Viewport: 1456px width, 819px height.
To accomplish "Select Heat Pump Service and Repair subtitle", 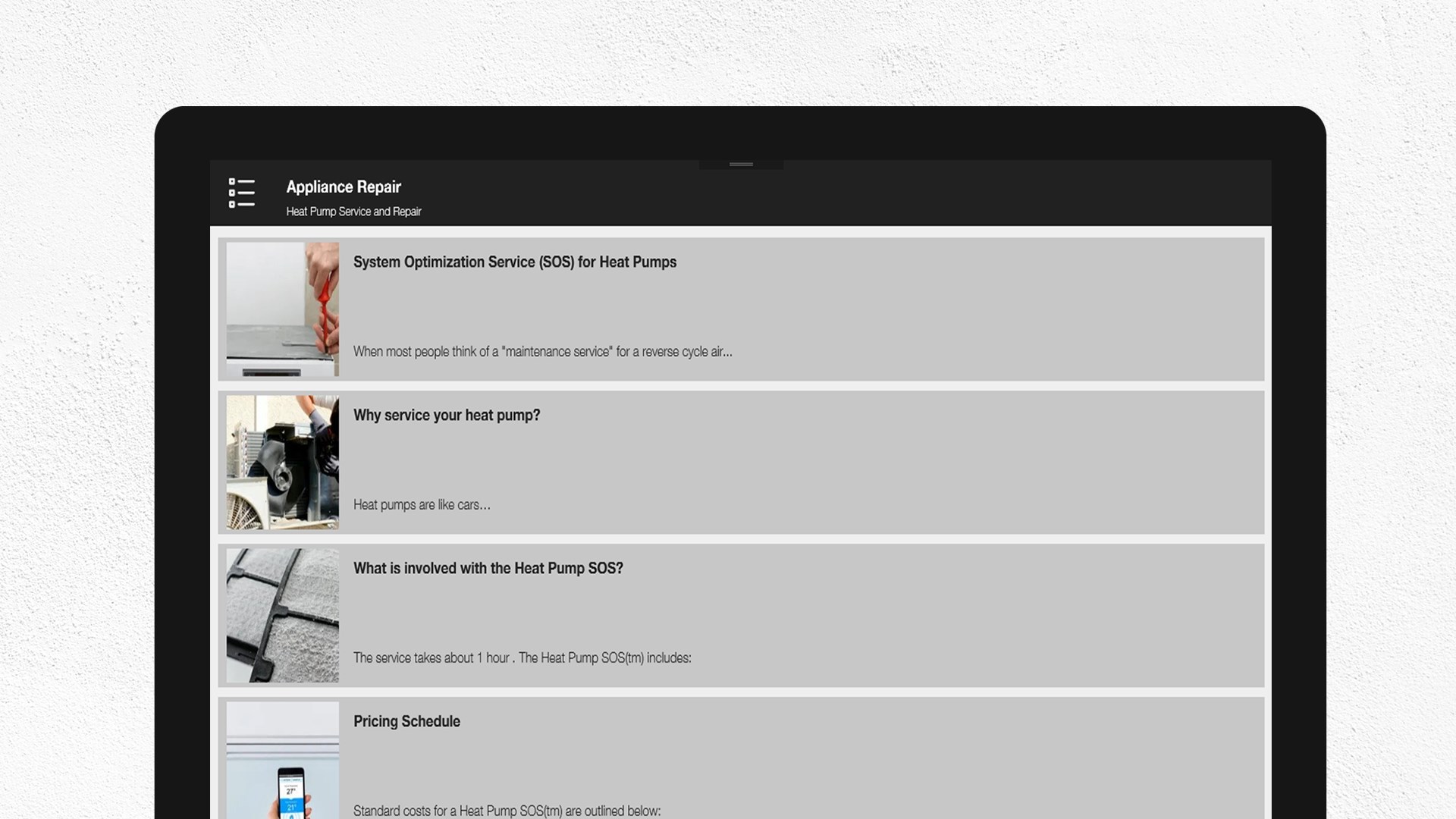I will [353, 212].
